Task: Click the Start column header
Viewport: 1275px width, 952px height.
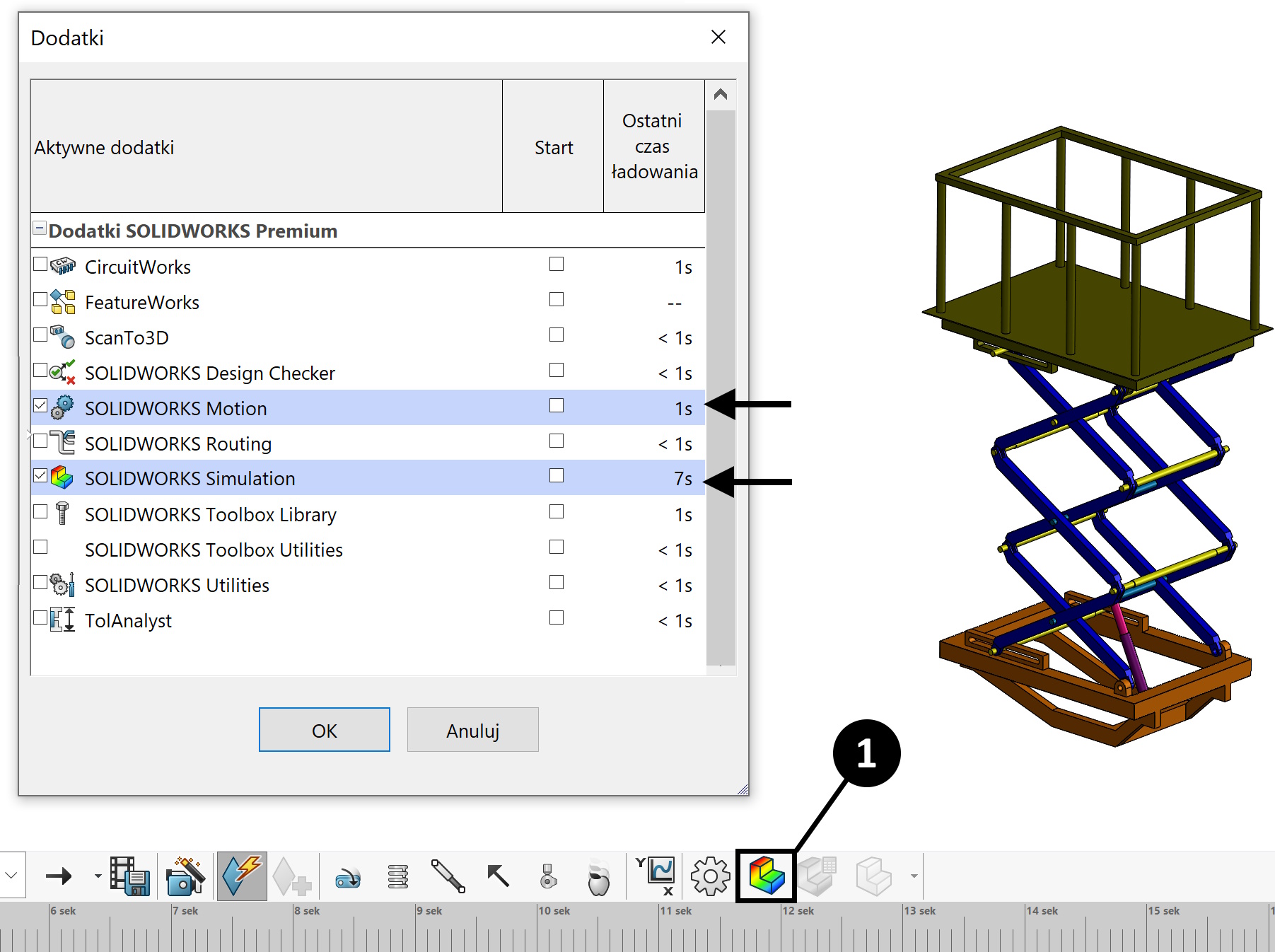Action: click(553, 146)
